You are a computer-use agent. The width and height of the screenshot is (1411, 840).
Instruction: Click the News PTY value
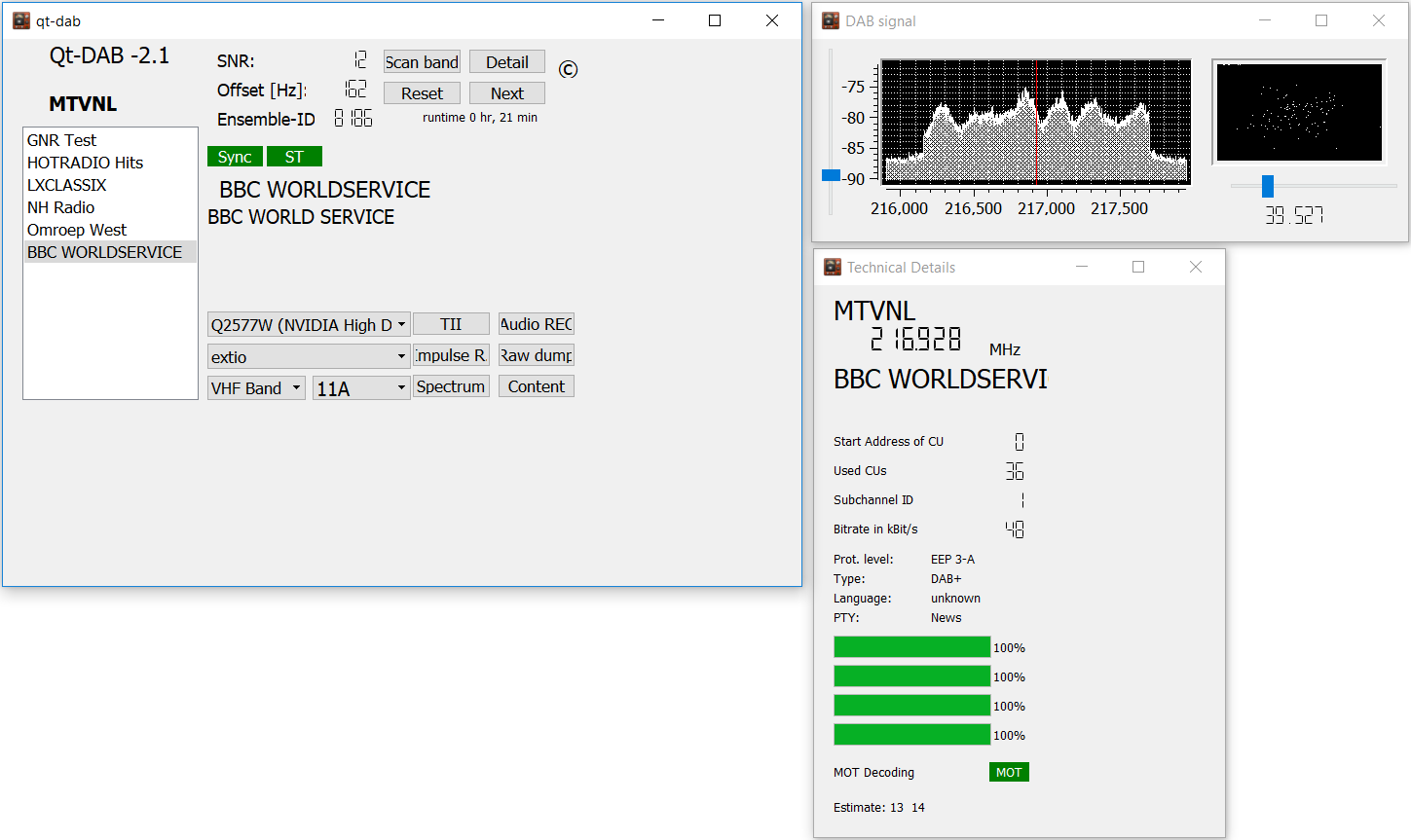(x=946, y=618)
